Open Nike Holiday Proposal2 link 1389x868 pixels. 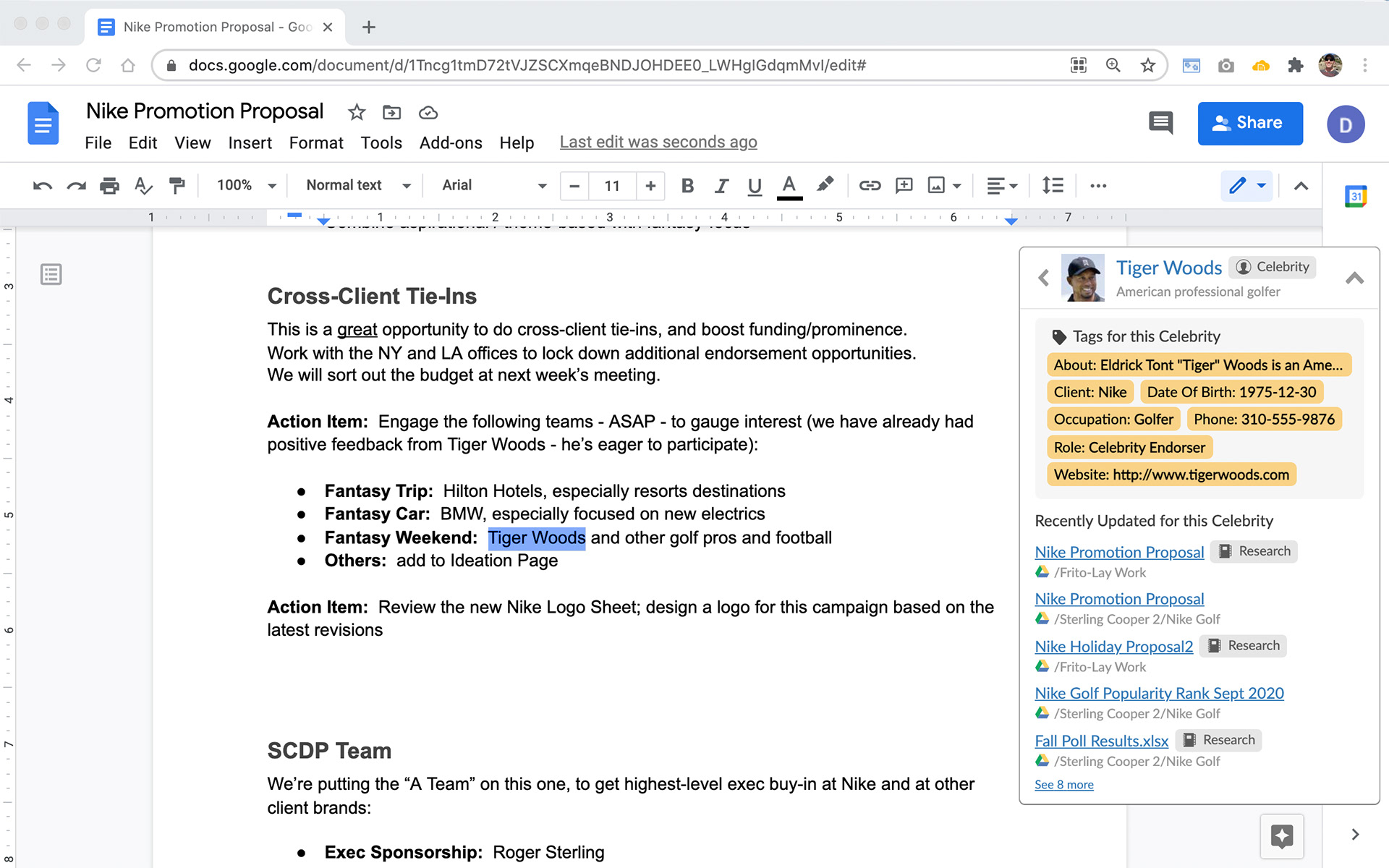point(1113,647)
